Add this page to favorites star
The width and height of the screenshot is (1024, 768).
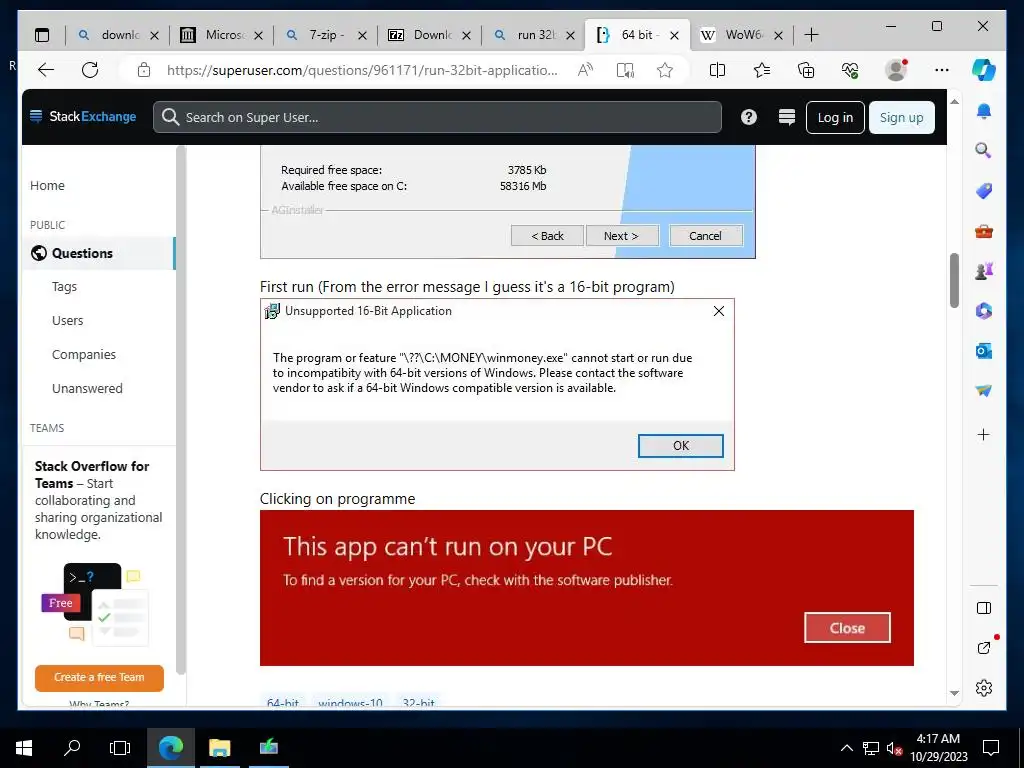click(x=665, y=70)
